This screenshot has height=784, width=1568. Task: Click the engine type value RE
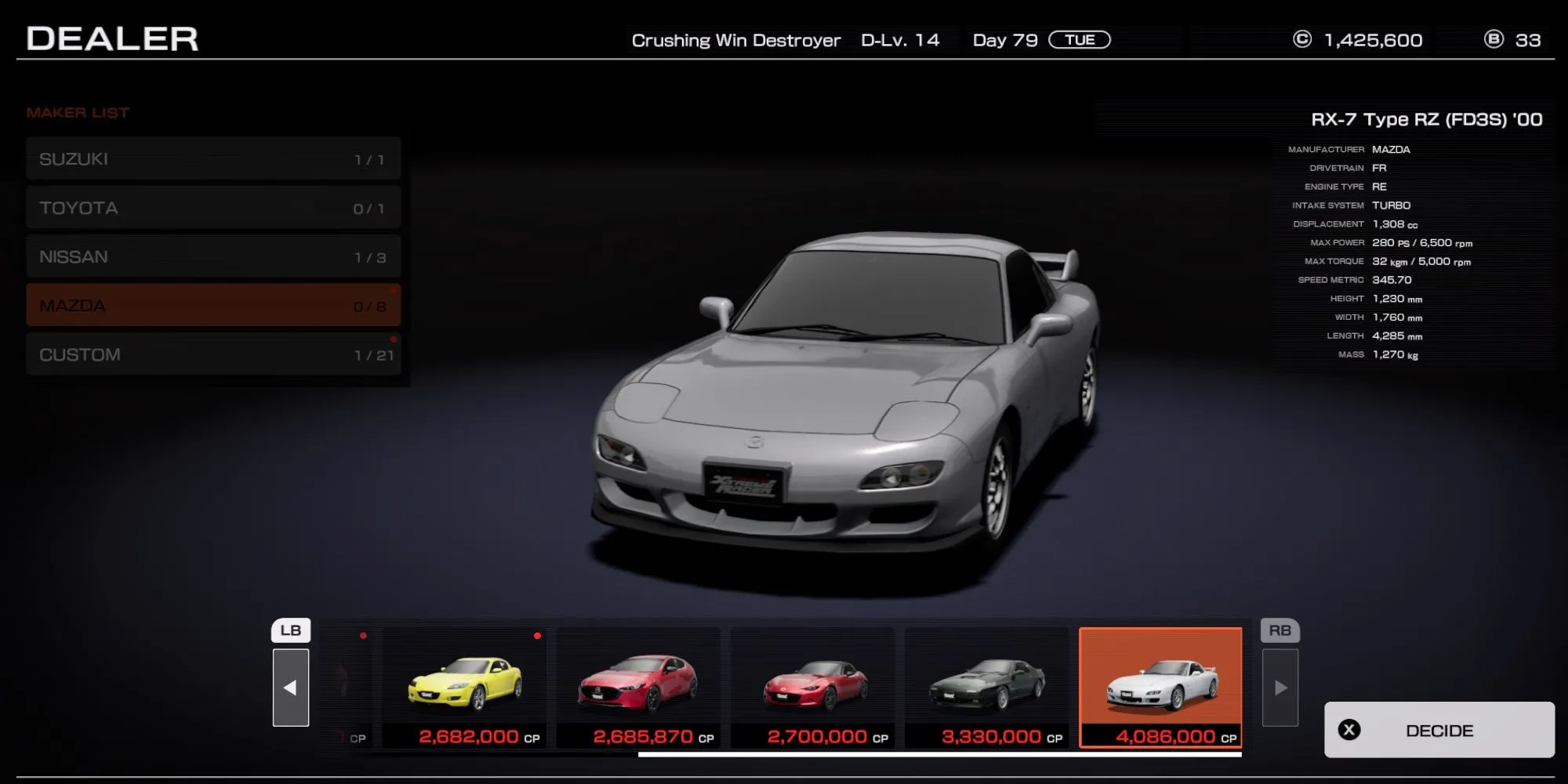click(x=1379, y=187)
